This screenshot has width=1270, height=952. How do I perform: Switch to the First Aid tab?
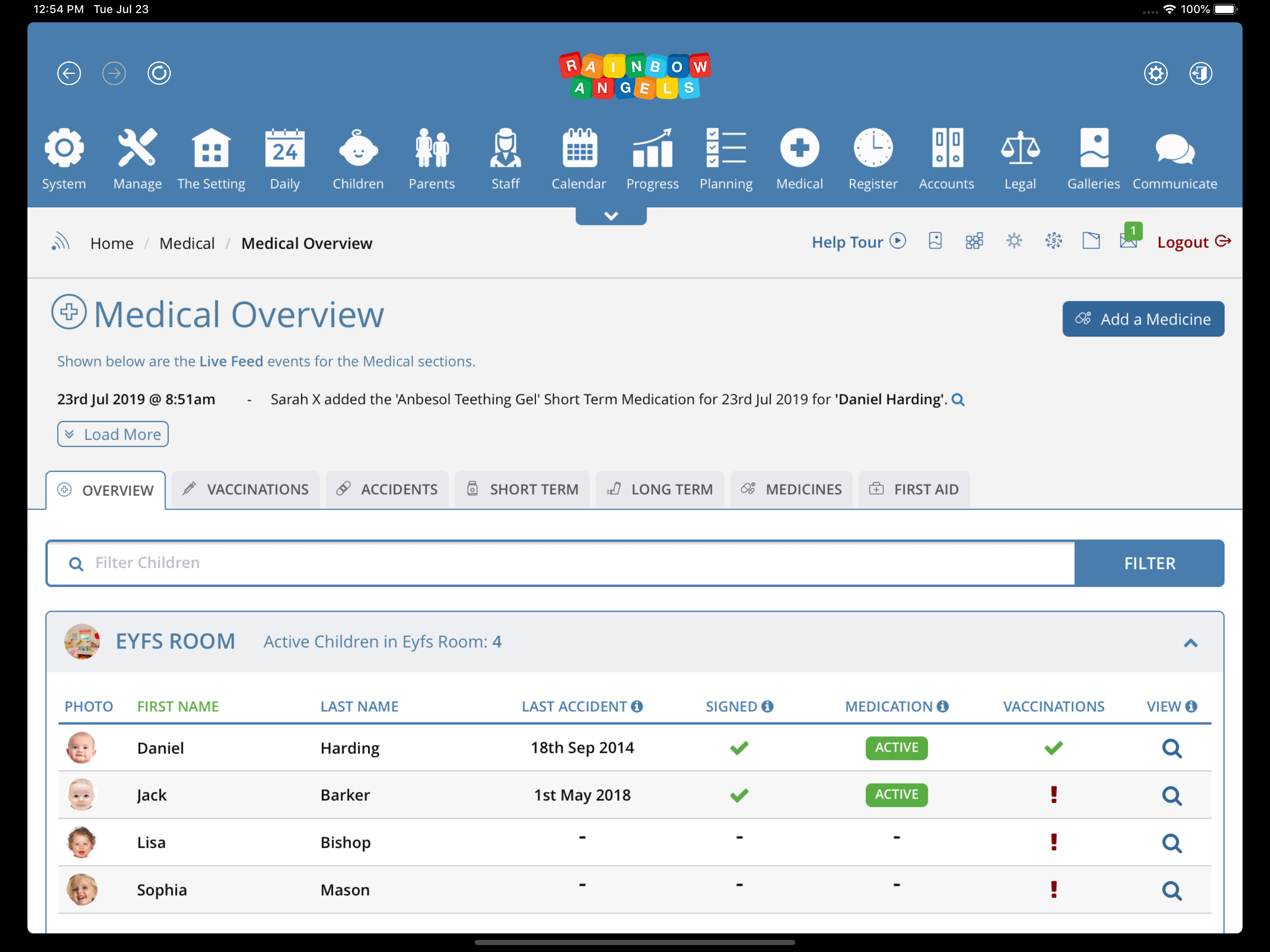pos(914,489)
